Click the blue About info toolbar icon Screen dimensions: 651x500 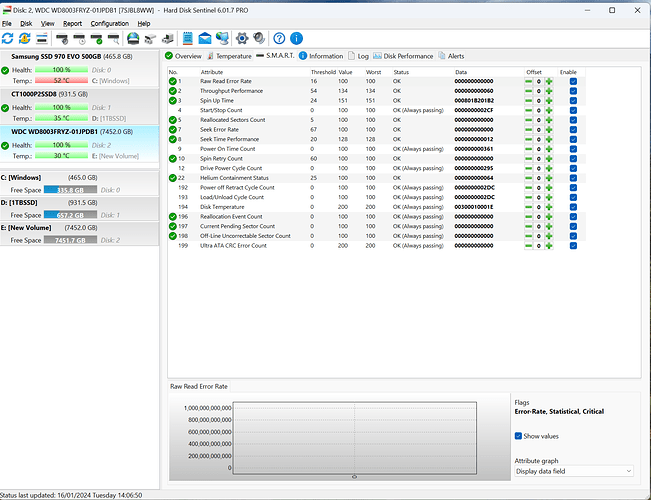[x=296, y=38]
